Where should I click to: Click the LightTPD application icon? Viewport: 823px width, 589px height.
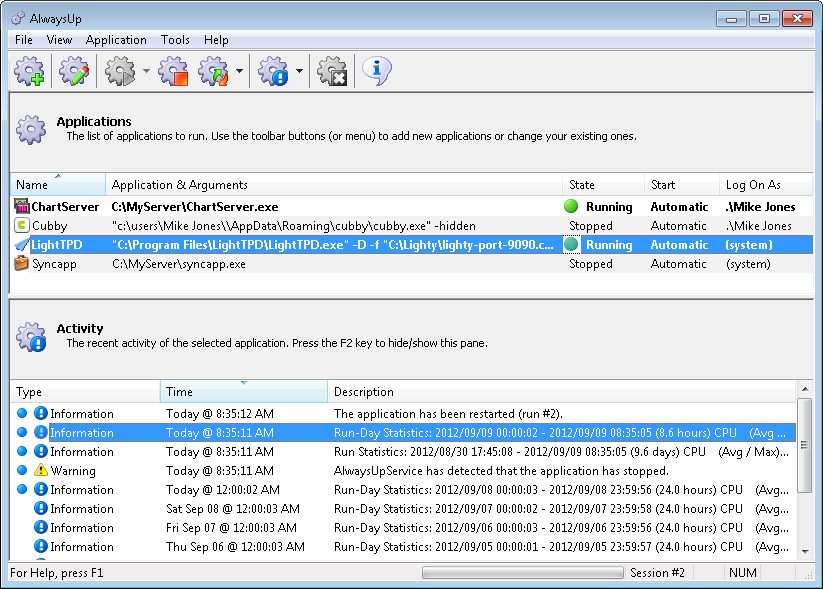pos(22,245)
